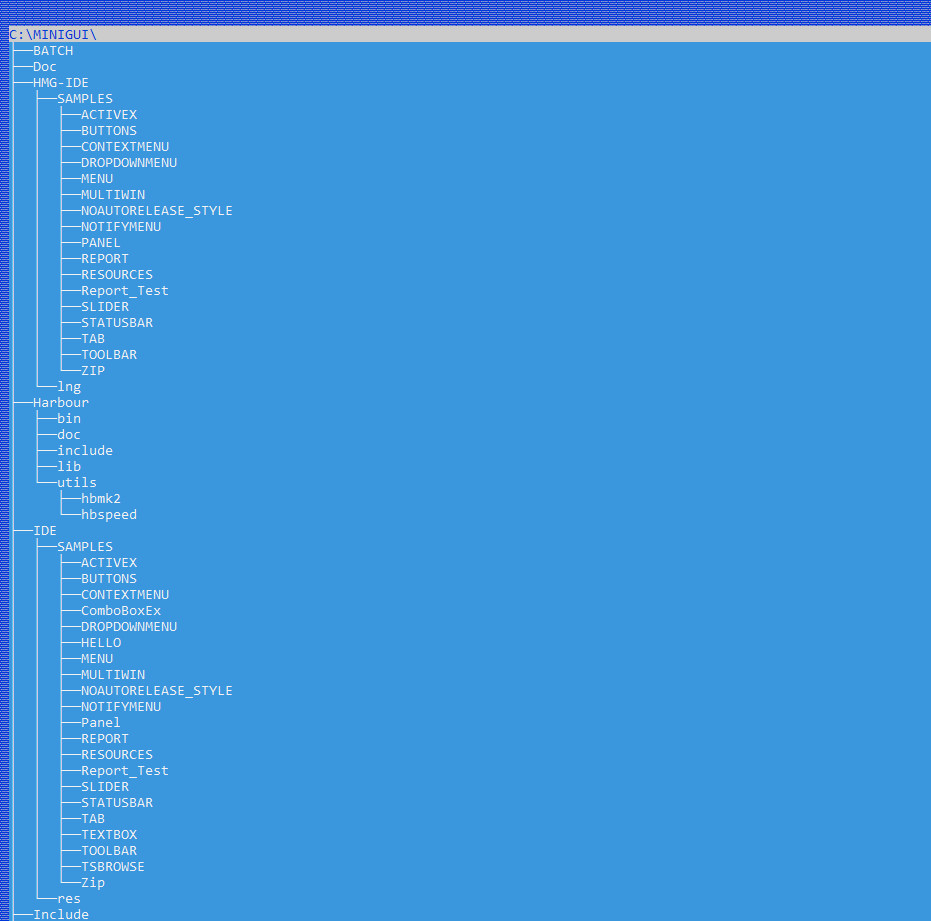Select the res folder under IDE

click(69, 900)
